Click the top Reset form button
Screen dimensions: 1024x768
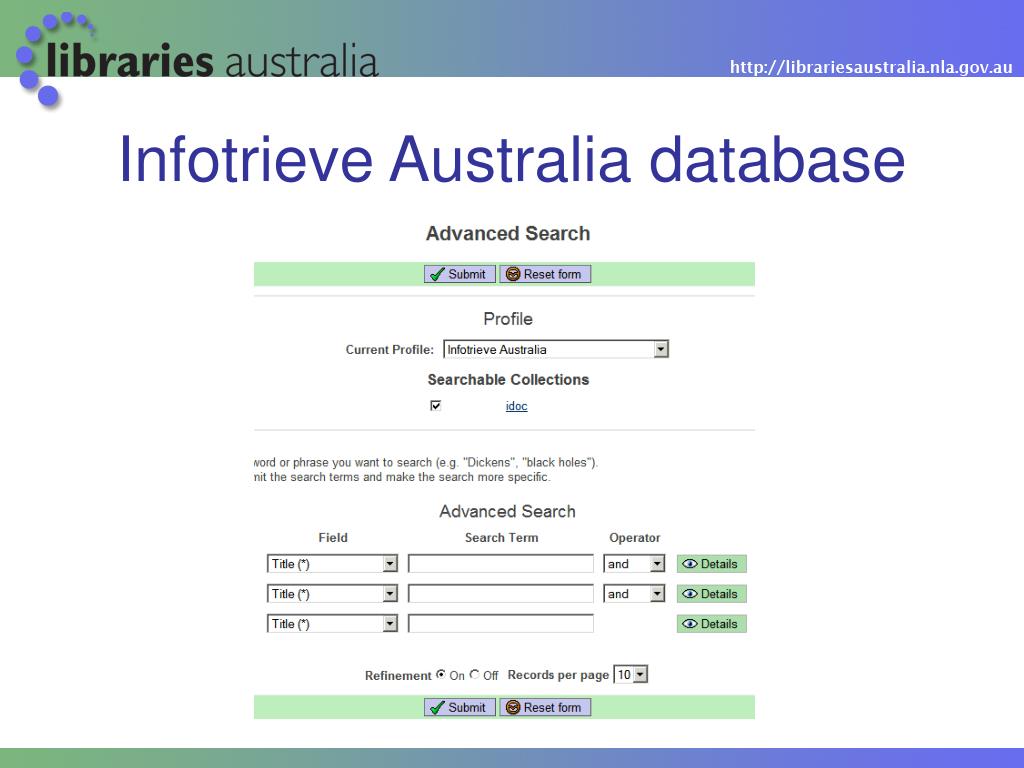pos(545,274)
